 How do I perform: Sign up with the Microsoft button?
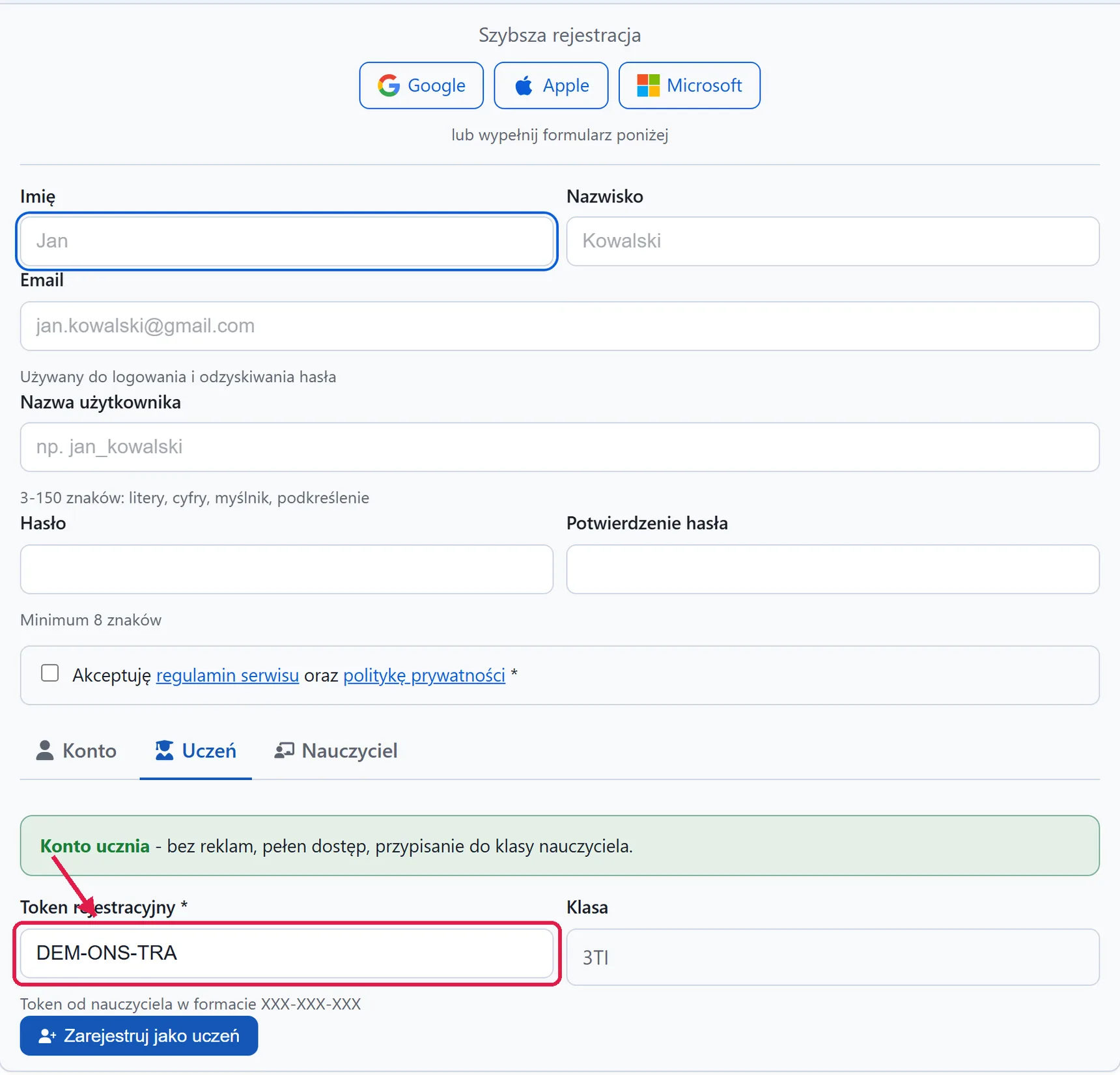point(689,85)
